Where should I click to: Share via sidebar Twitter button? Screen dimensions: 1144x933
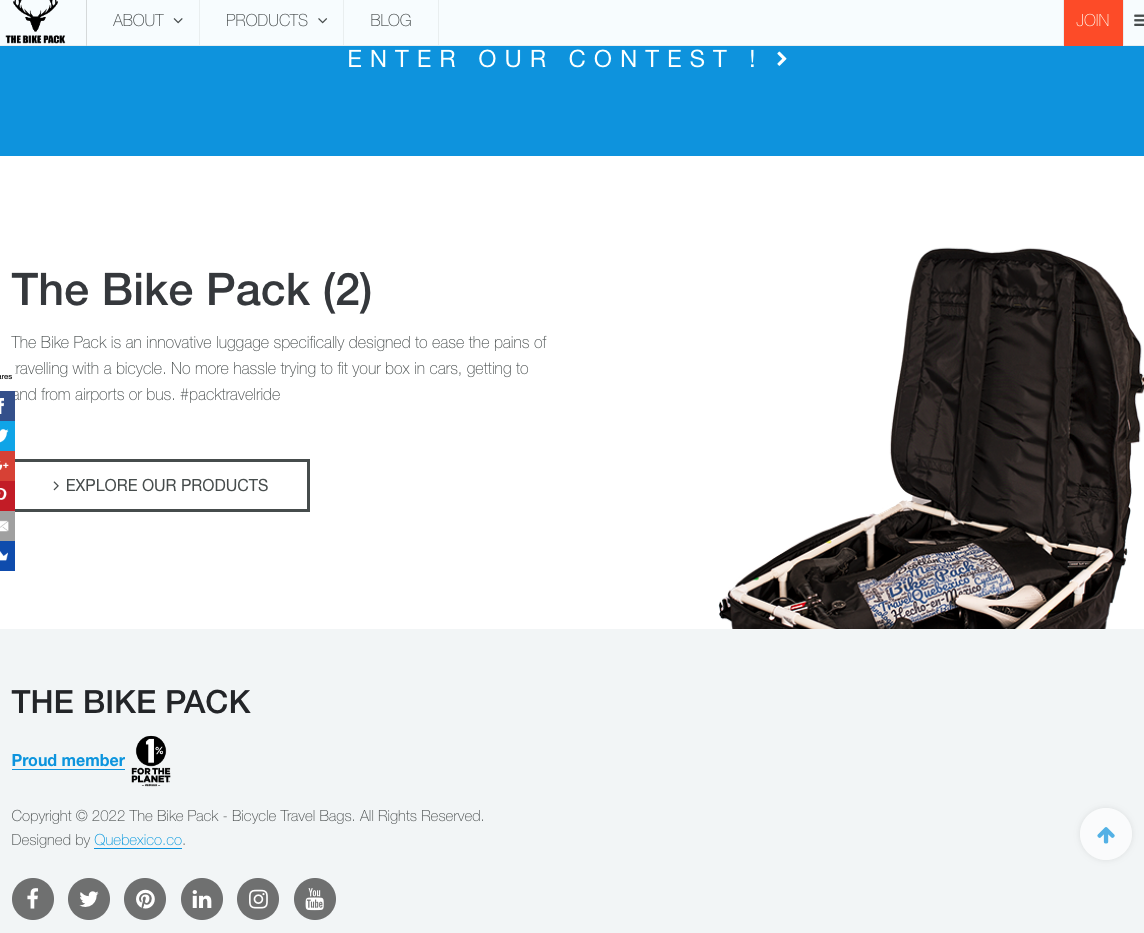7,435
